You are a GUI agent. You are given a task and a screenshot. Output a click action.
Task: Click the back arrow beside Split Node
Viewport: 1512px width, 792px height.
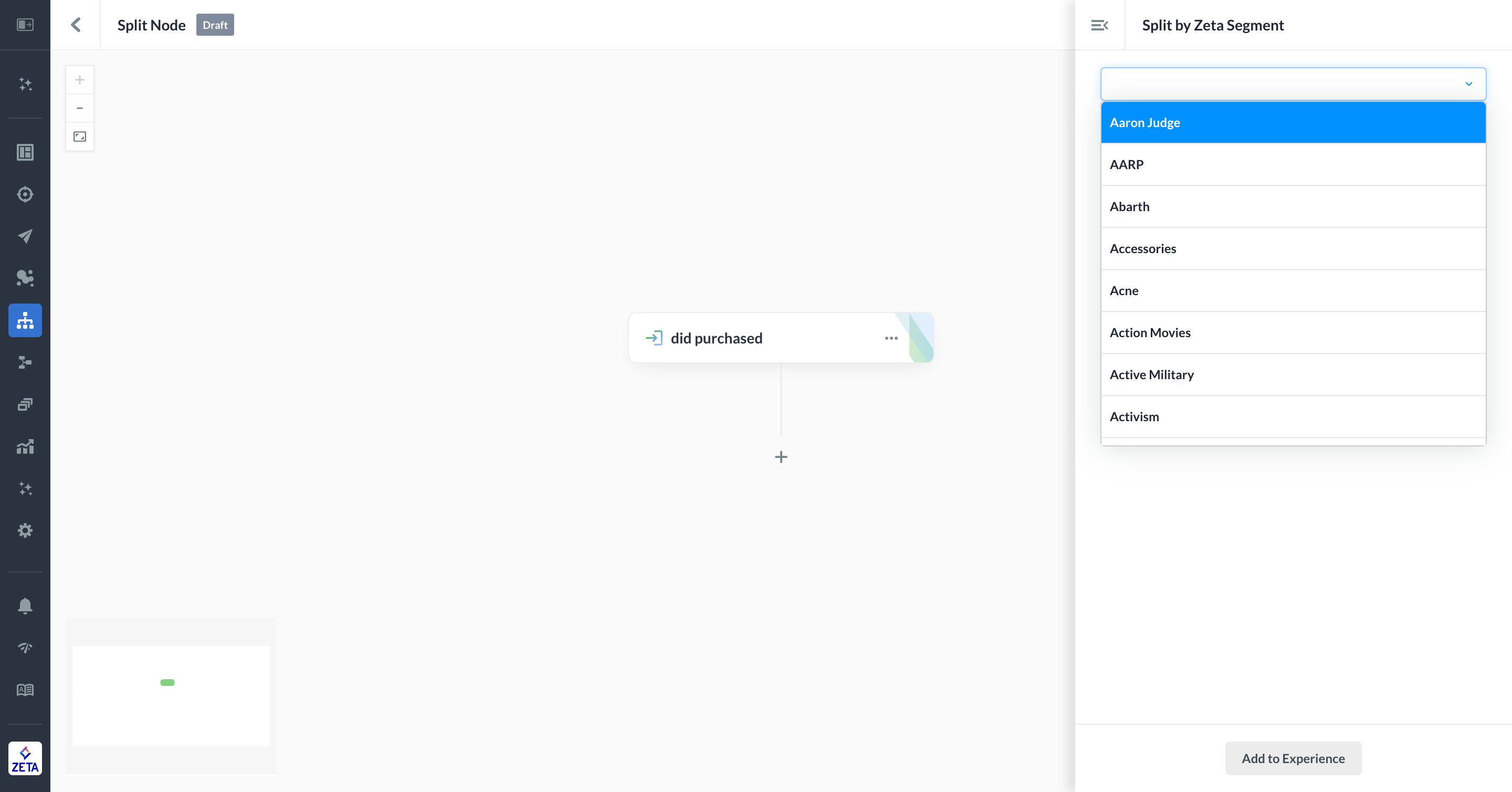pos(76,25)
